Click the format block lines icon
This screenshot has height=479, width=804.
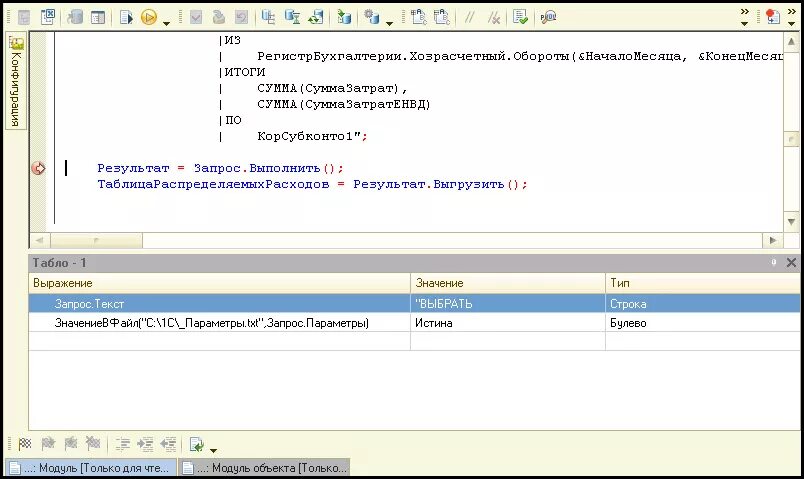[x=122, y=444]
